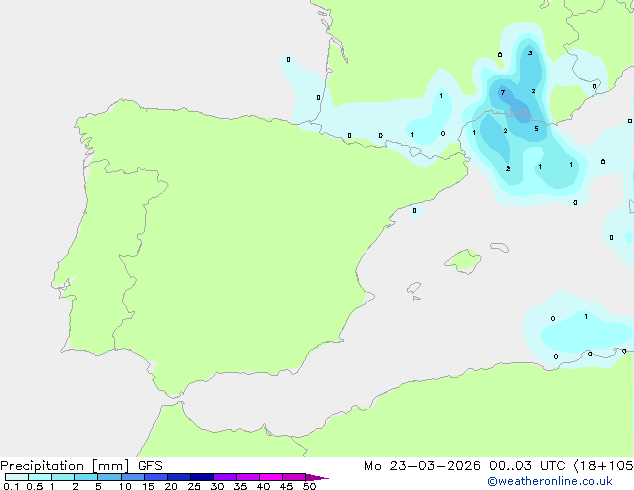The height and width of the screenshot is (490, 634).
Task: Pick the 1–2 mm legend color box
Action: pos(63,477)
